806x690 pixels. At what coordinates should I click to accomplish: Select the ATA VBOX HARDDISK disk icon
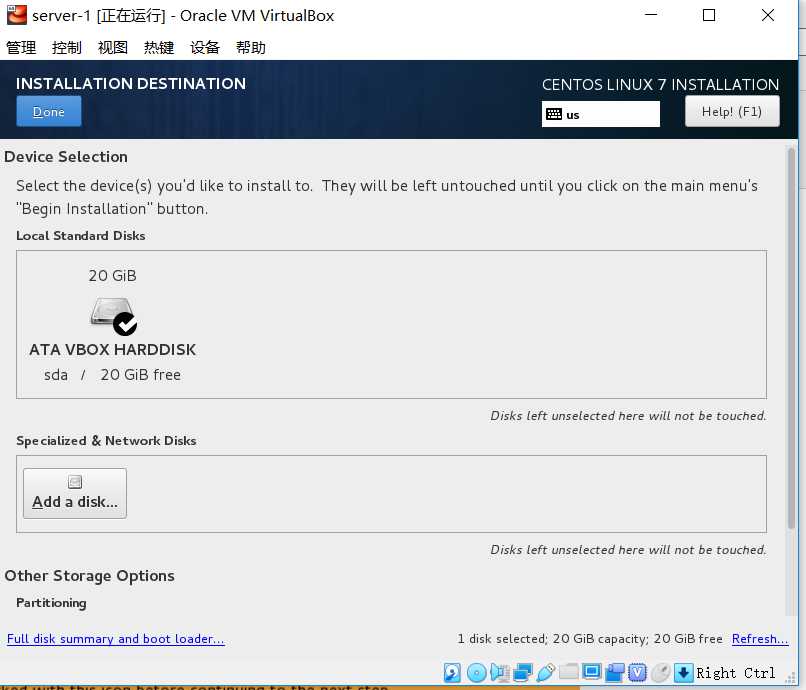114,315
